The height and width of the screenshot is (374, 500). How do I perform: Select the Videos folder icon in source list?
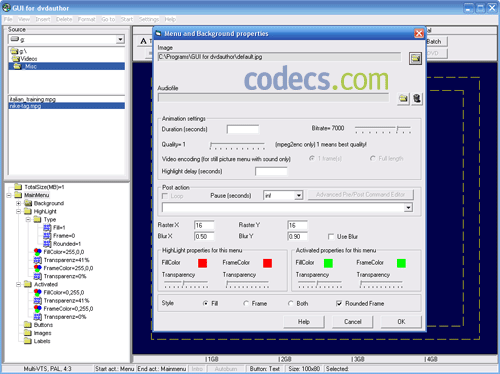pyautogui.click(x=16, y=59)
